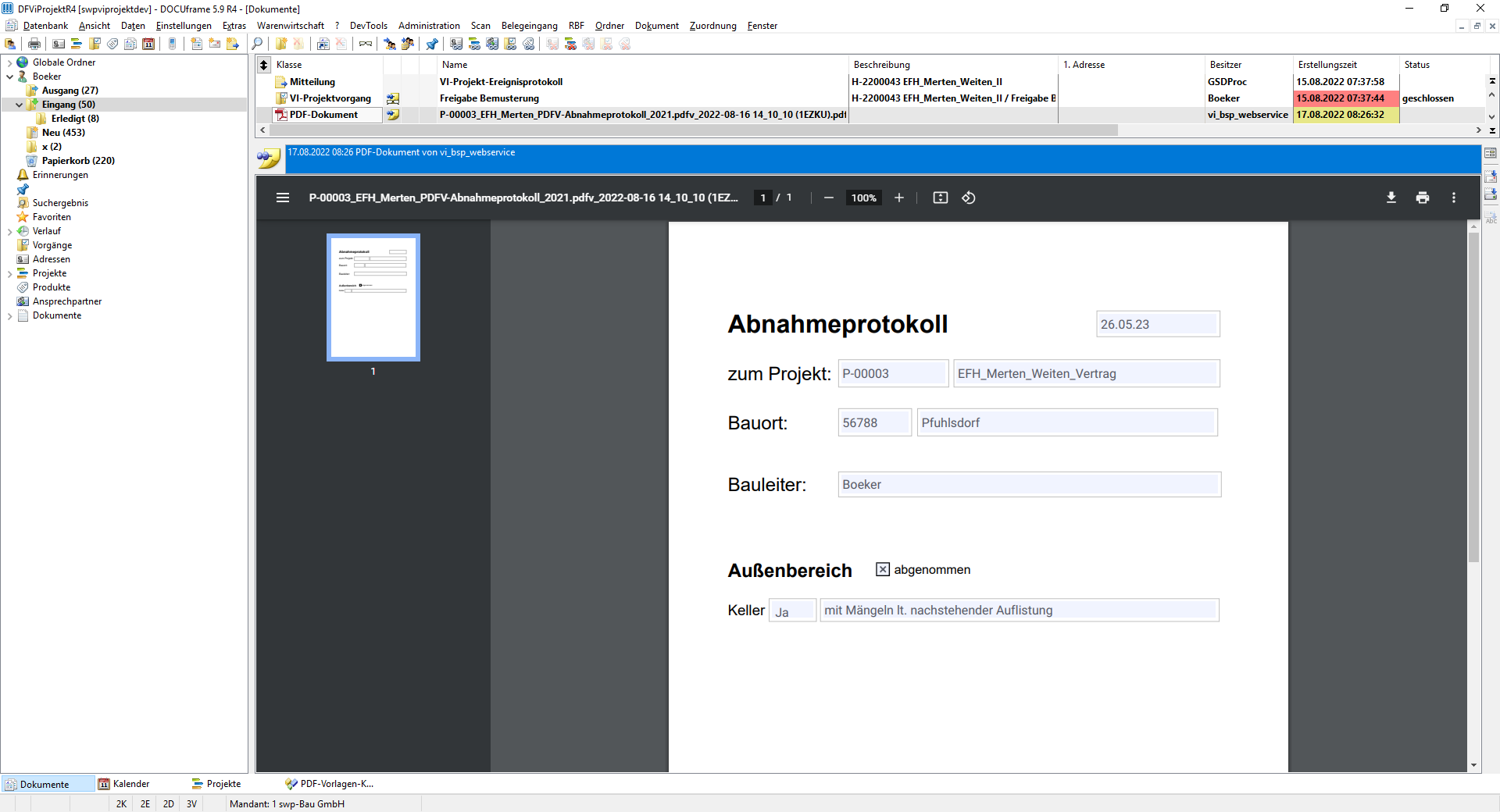Download the PDF document
The width and height of the screenshot is (1500, 812).
click(x=1391, y=198)
